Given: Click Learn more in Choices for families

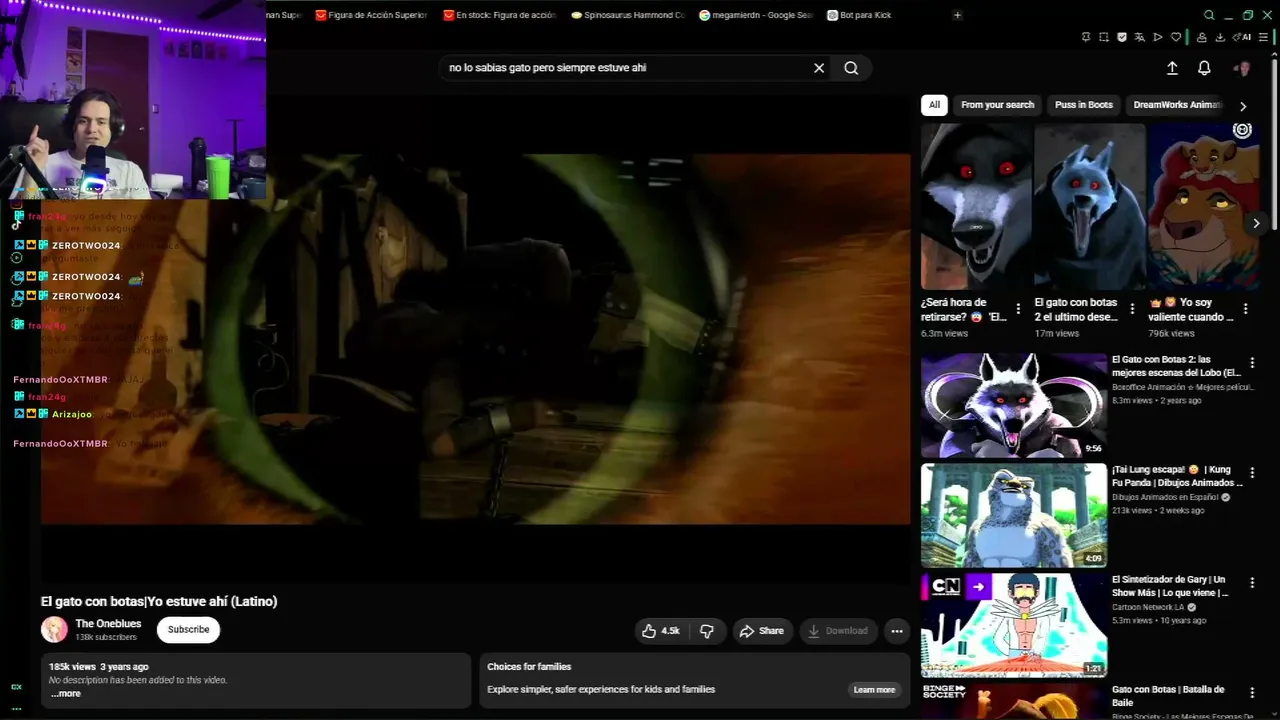Looking at the screenshot, I should coord(874,690).
